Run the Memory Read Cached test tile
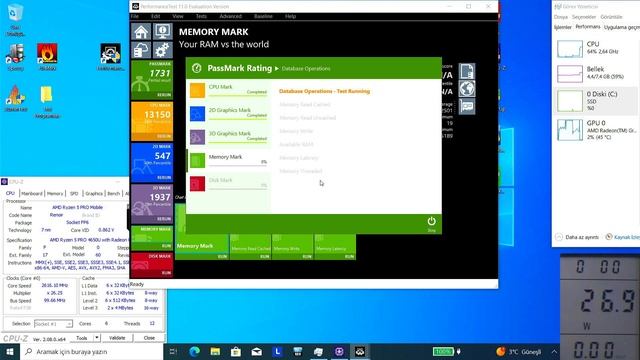 [x=250, y=247]
